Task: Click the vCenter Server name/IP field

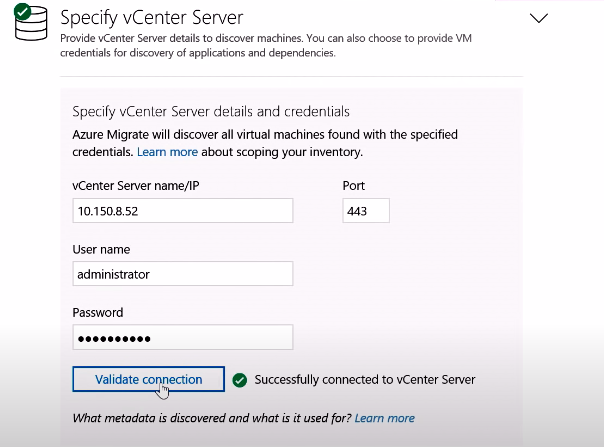Action: click(183, 211)
